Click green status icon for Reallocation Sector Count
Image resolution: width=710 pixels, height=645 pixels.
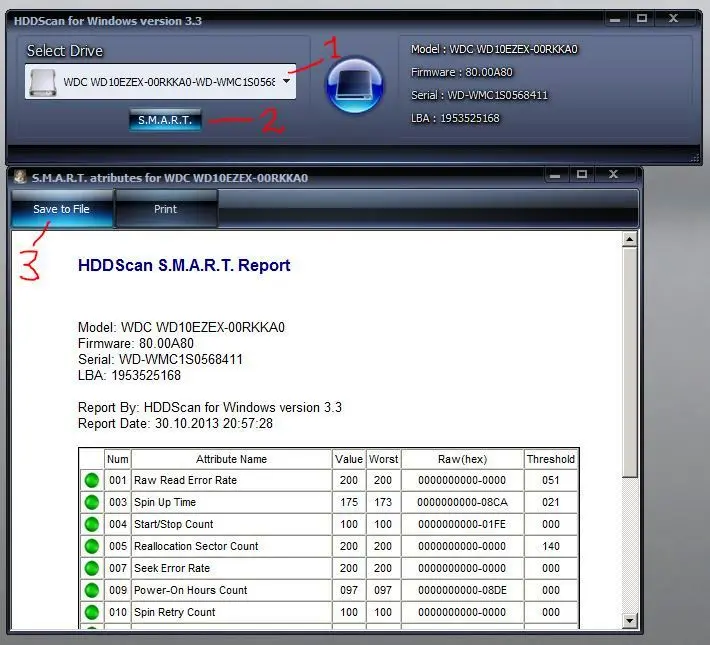pyautogui.click(x=92, y=546)
